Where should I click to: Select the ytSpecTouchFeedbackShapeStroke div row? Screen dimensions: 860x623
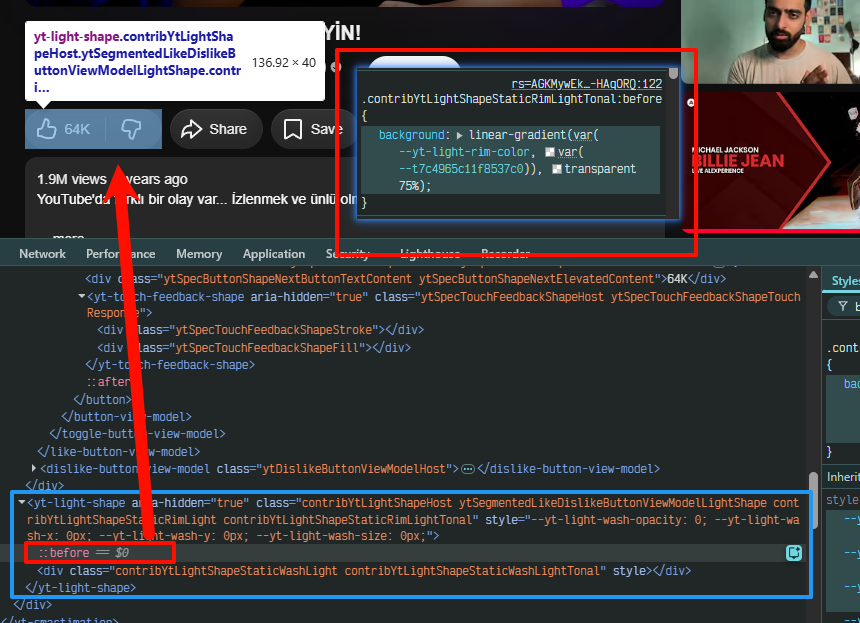click(x=261, y=330)
